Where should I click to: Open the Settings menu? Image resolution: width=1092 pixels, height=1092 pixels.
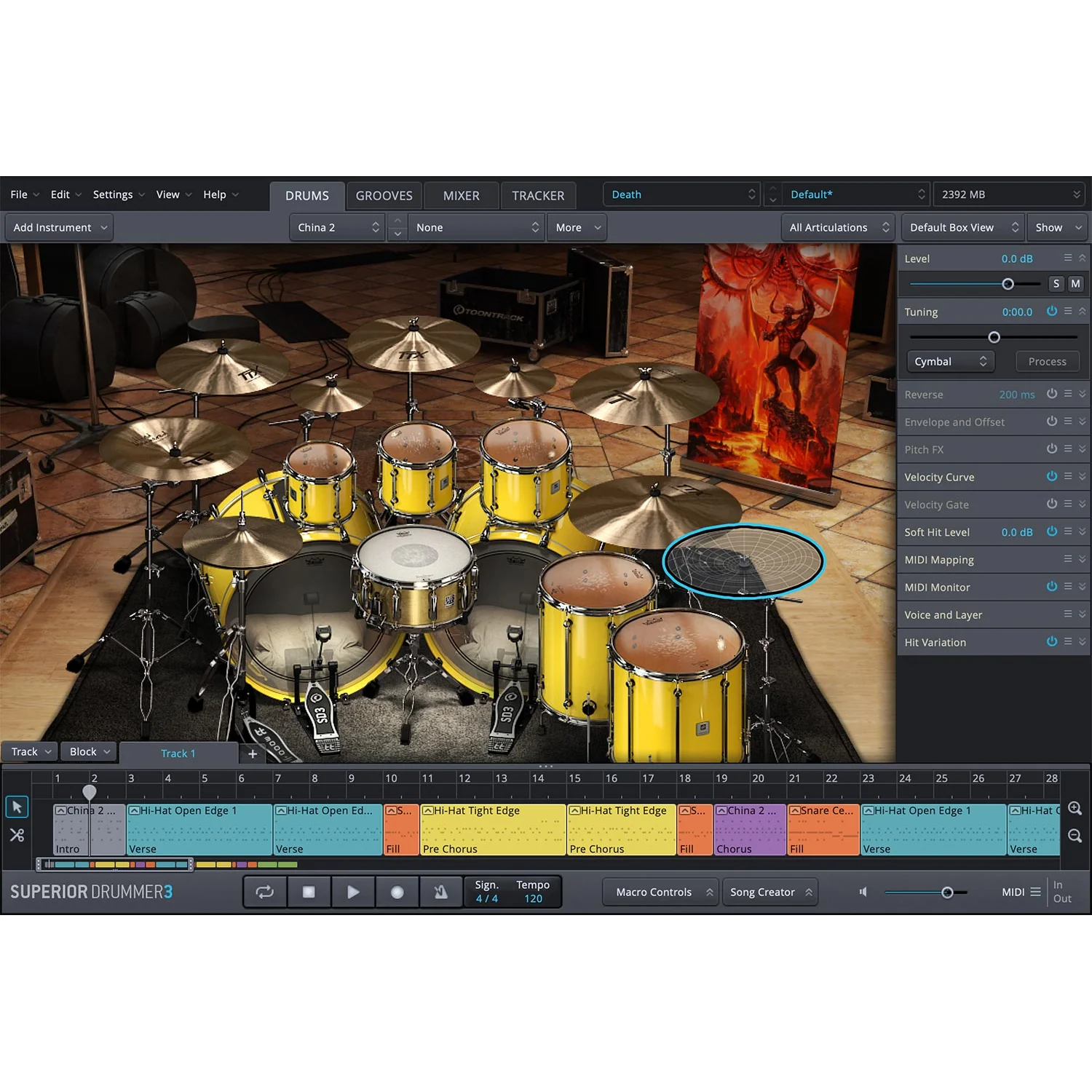(119, 194)
